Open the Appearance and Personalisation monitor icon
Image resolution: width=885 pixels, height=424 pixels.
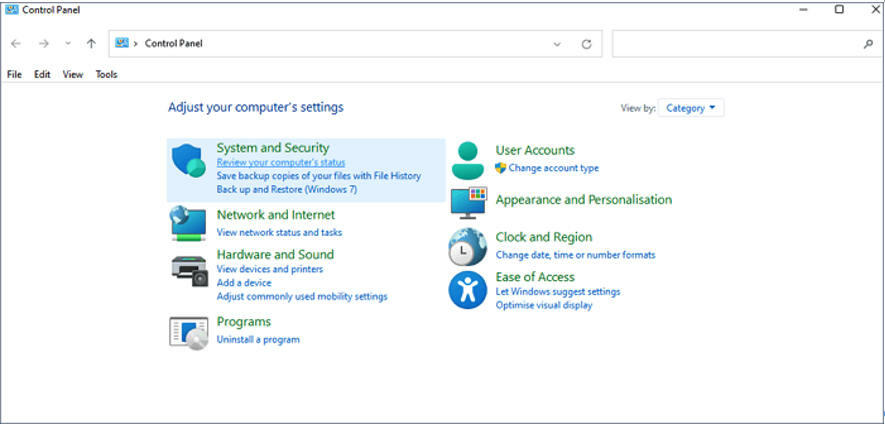click(x=468, y=203)
